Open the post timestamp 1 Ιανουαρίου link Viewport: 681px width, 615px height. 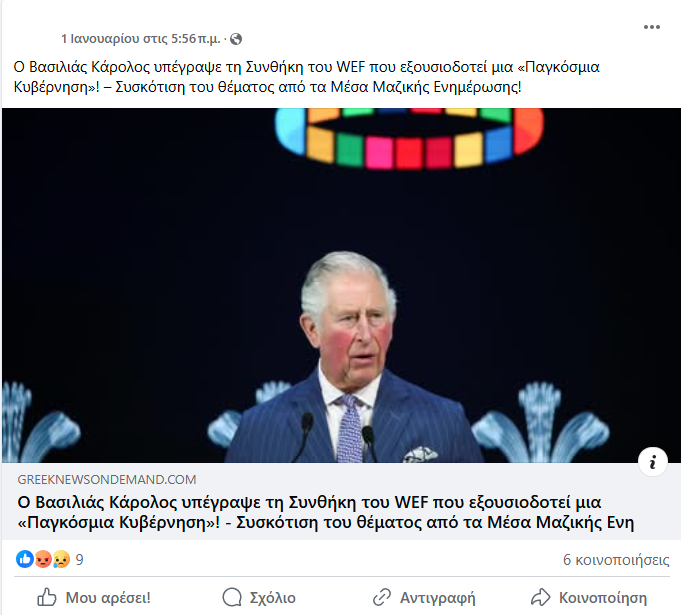(x=141, y=39)
